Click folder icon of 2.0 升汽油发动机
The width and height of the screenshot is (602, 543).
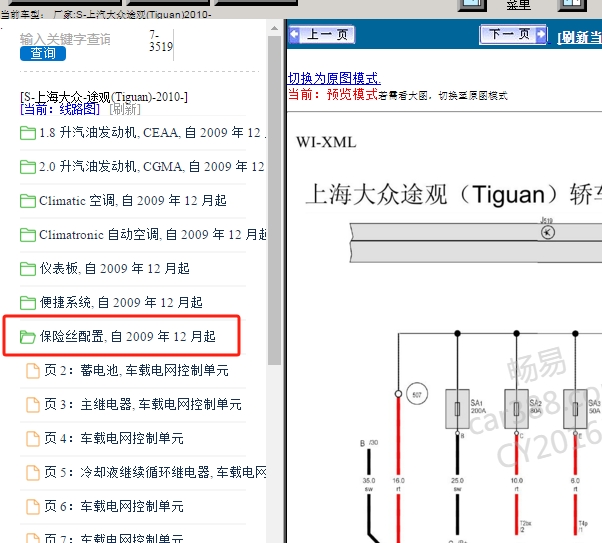pos(28,167)
